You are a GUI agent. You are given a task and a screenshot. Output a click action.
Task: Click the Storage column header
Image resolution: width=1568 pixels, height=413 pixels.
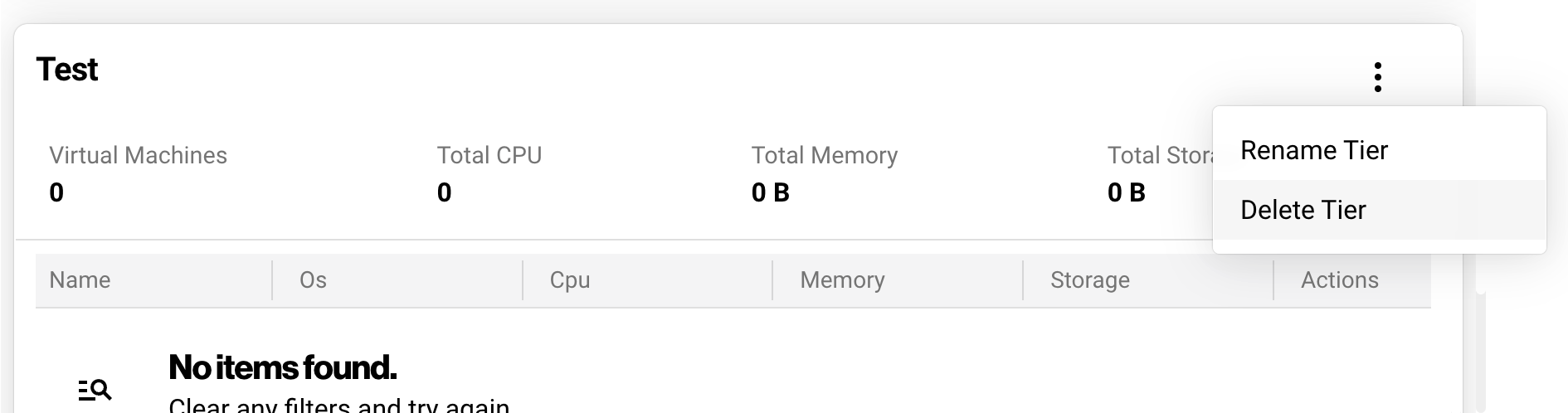pos(1089,280)
